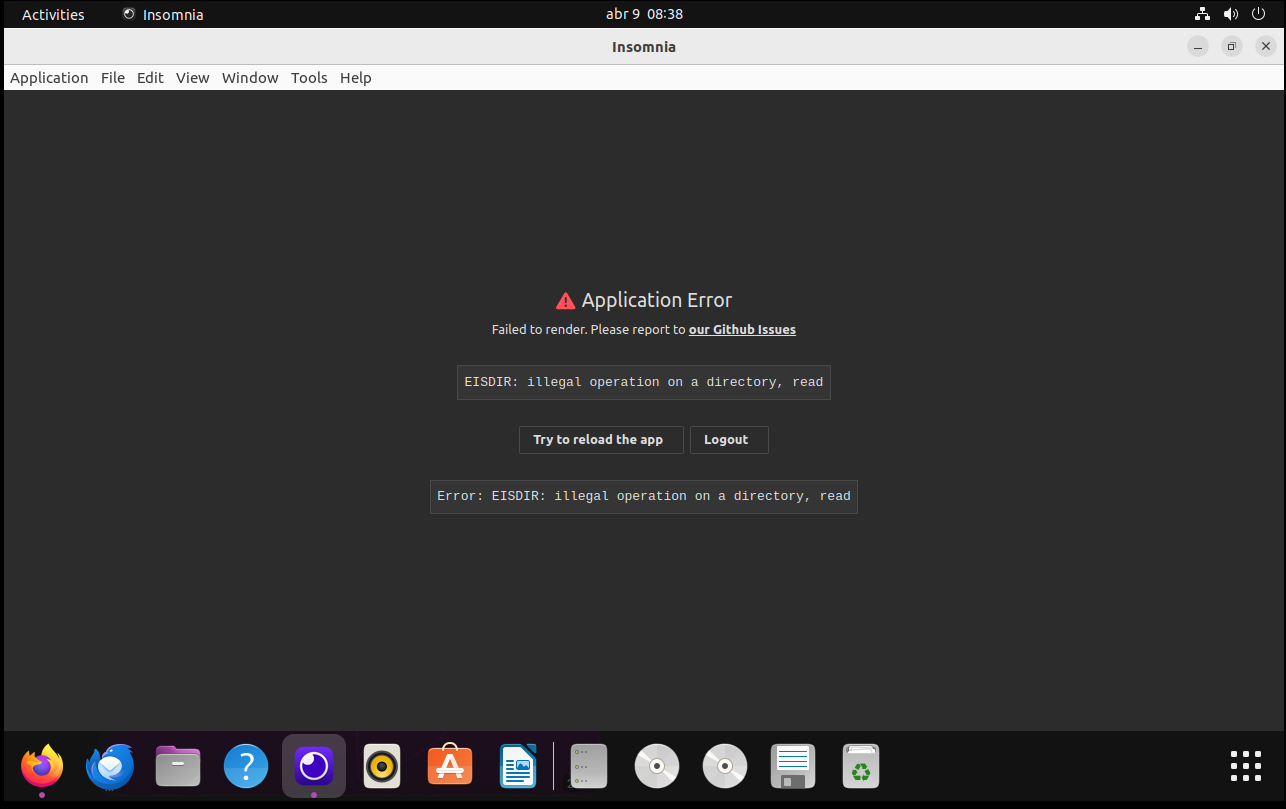
Task: Open the Window menu
Action: [x=250, y=78]
